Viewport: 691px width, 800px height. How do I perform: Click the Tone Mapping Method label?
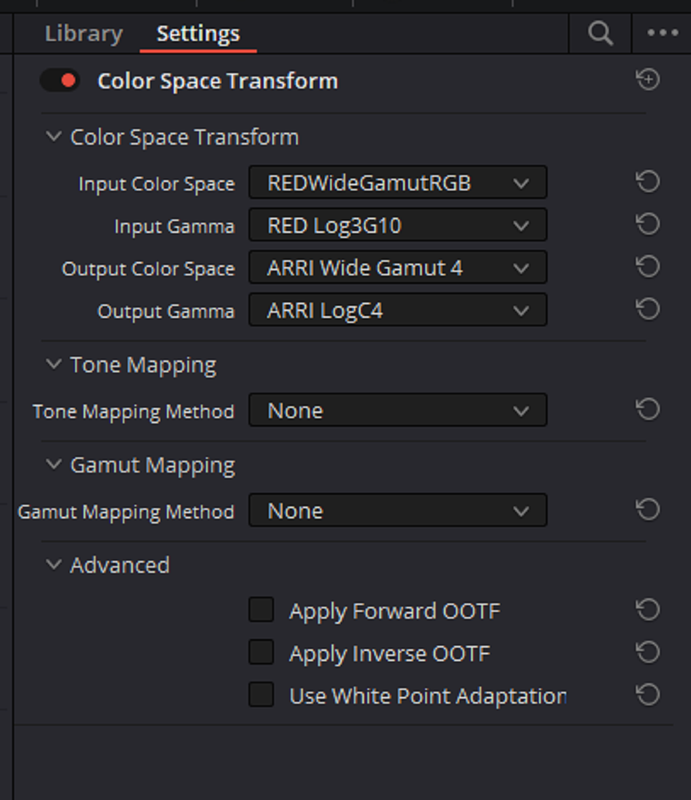pos(133,411)
